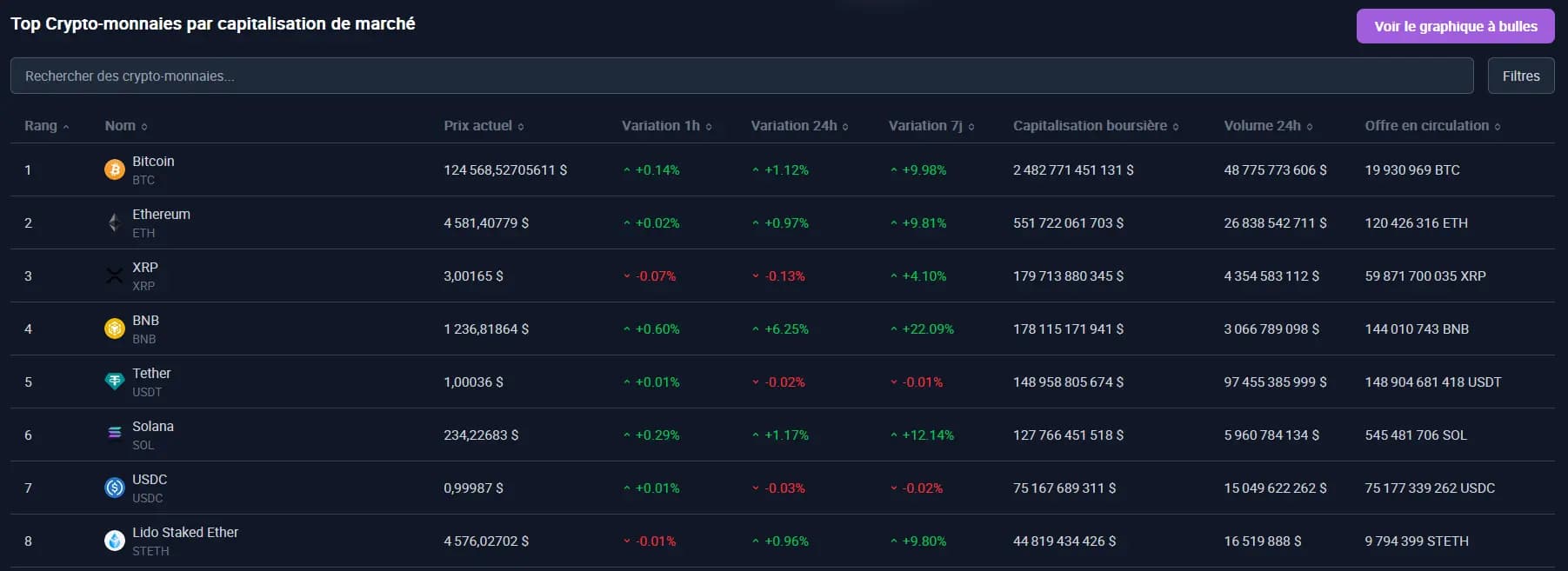The width and height of the screenshot is (1568, 571).
Task: Focus the Rechercher des crypto-monnaies search field
Action: click(x=741, y=76)
